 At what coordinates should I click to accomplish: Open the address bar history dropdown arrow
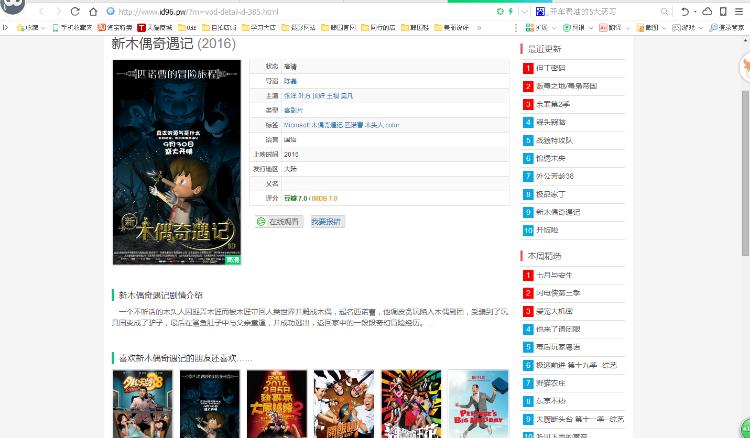(x=525, y=11)
